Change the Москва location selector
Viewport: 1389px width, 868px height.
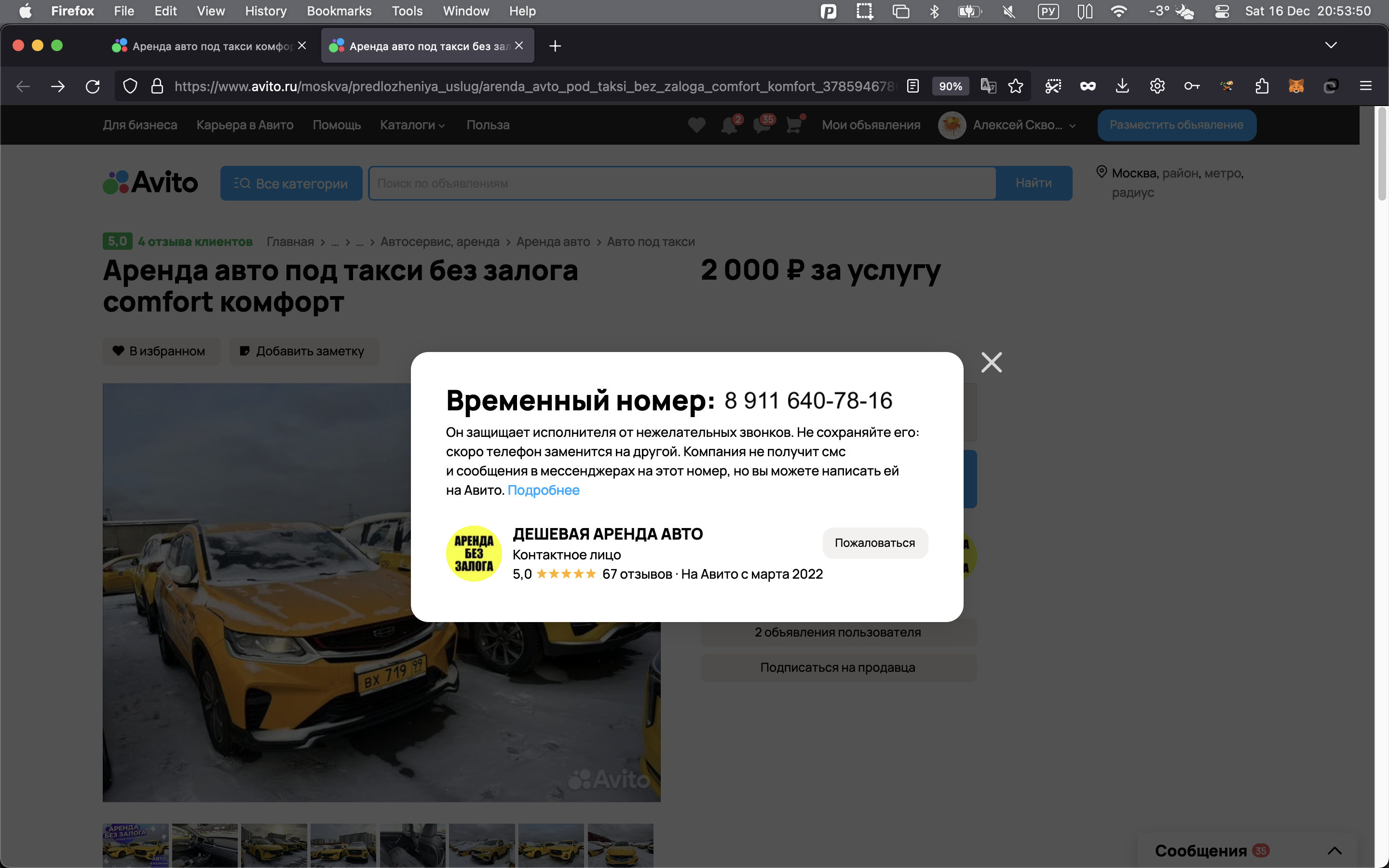point(1171,183)
